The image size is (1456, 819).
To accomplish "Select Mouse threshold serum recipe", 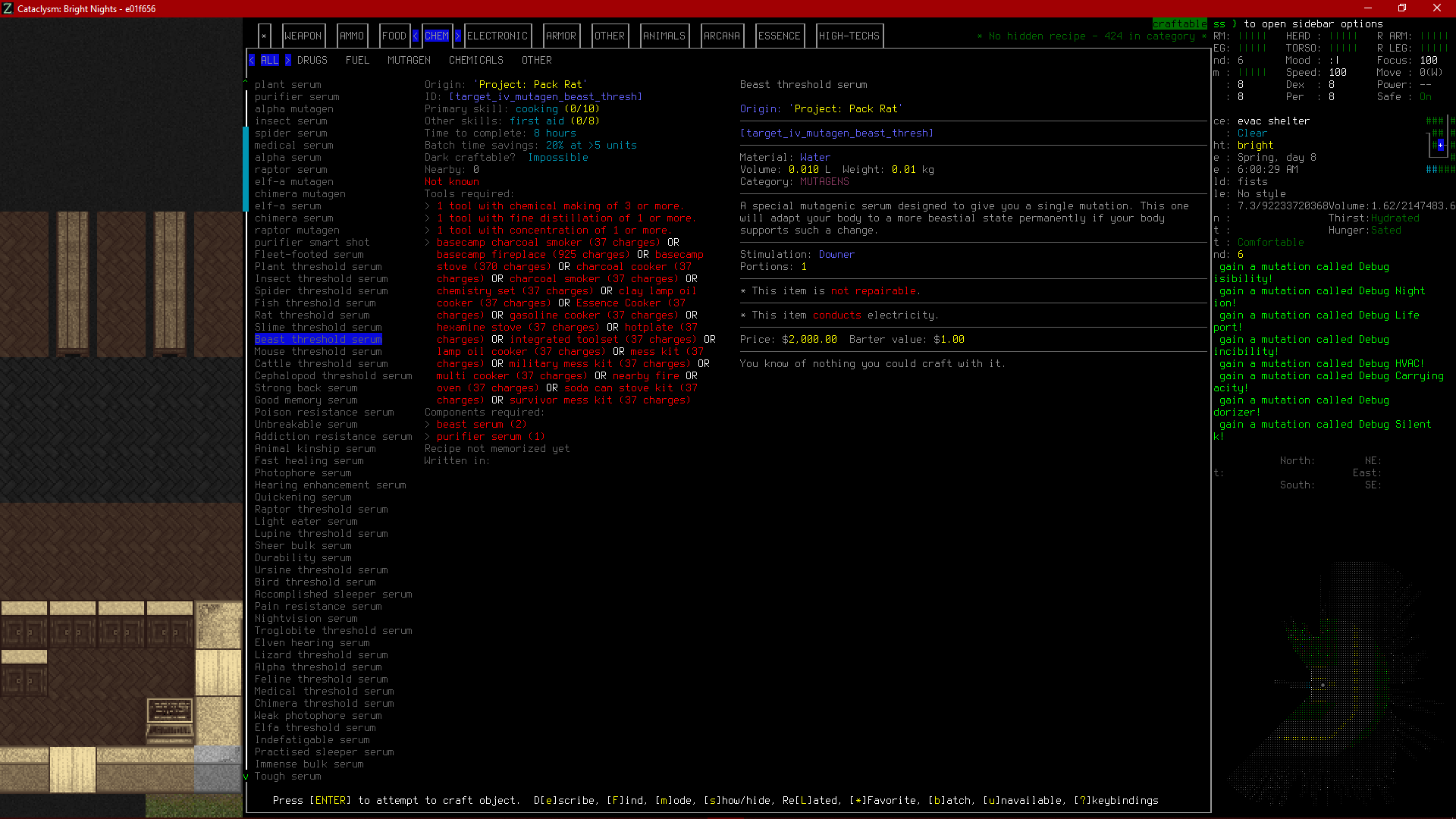I will (x=318, y=351).
